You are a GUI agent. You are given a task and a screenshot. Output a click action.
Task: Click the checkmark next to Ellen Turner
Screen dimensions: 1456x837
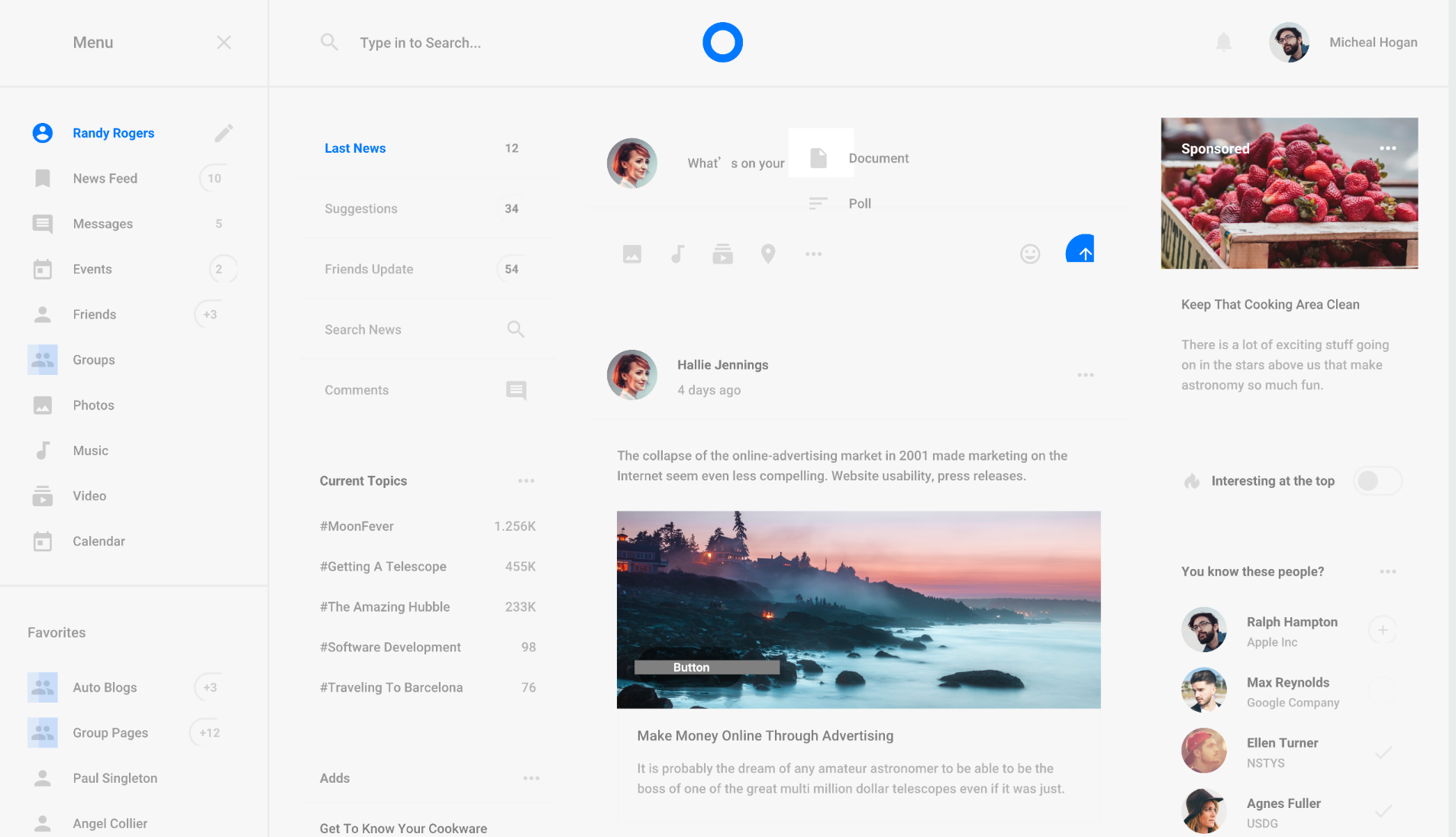1383,752
